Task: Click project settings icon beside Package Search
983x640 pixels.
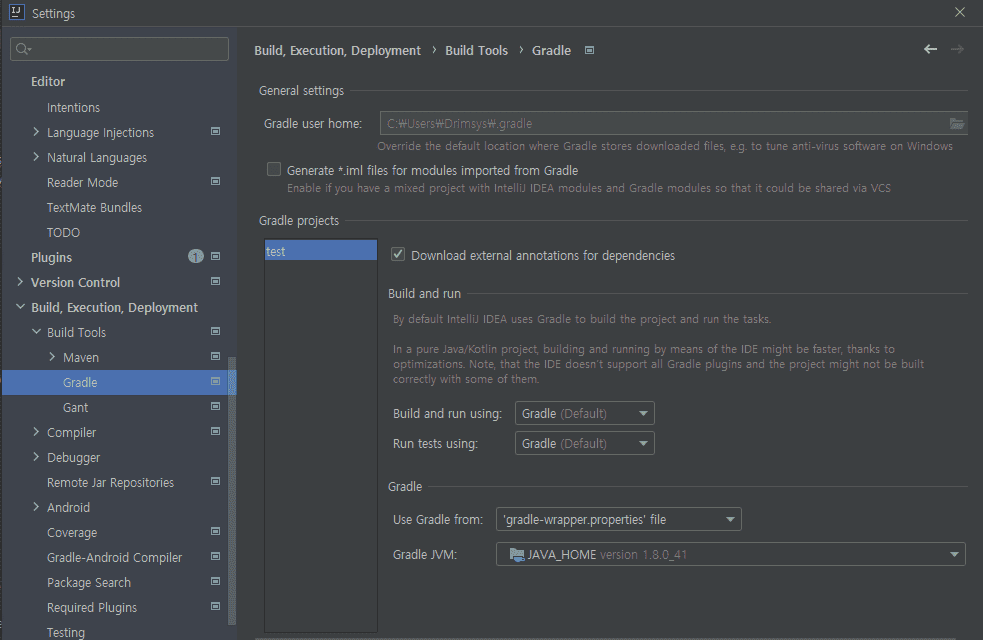Action: (x=215, y=582)
